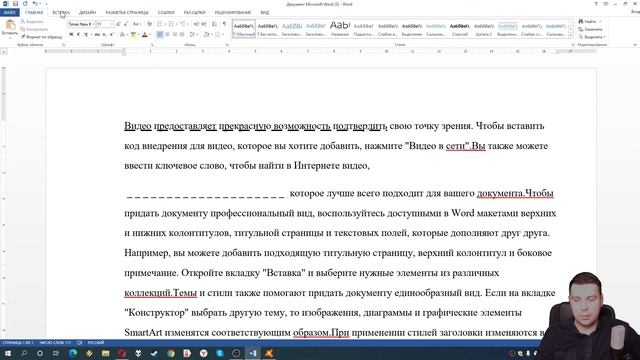Toggle Superscript formatting
The height and width of the screenshot is (360, 640).
coord(111,35)
